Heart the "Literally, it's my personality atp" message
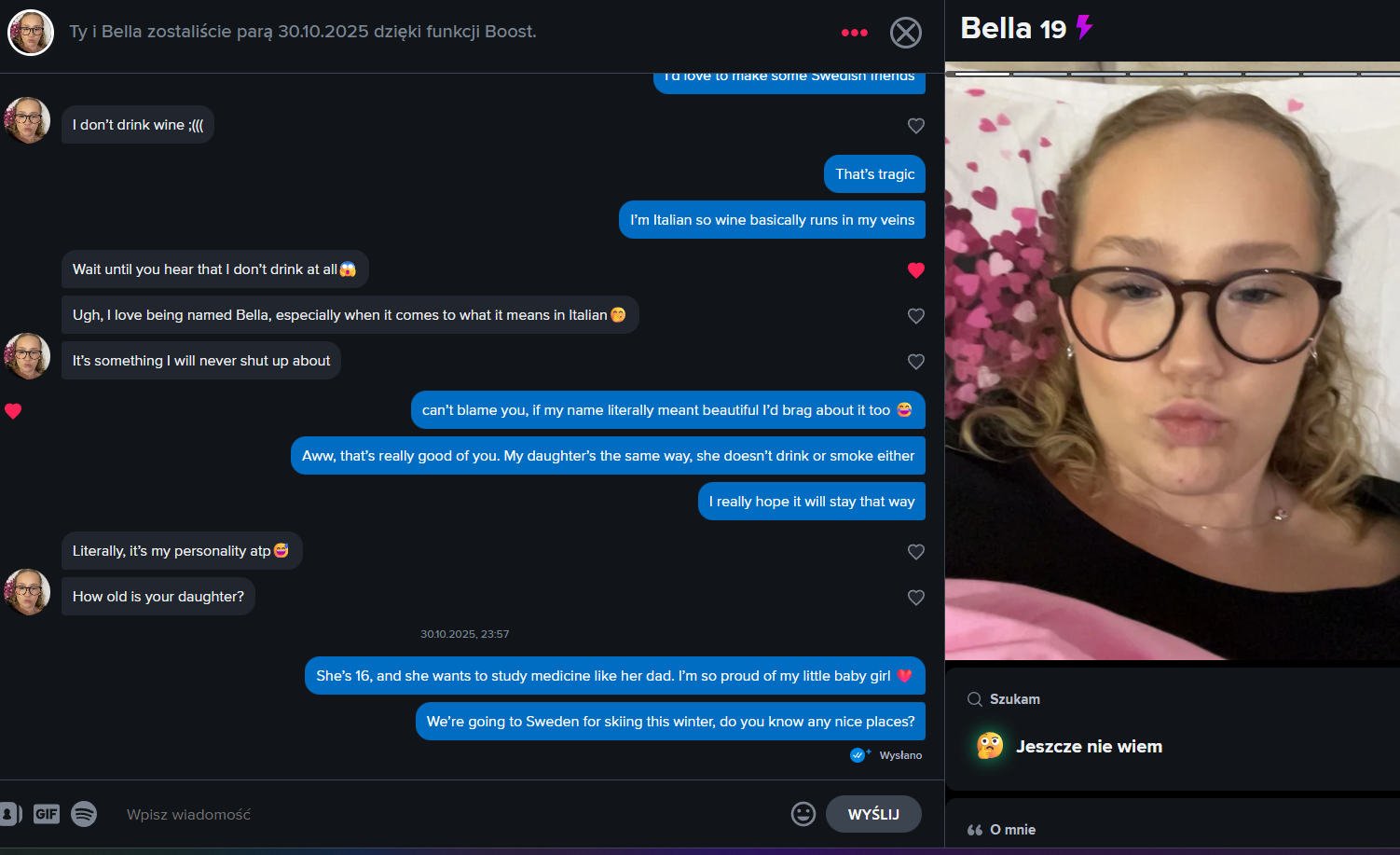Viewport: 1400px width, 855px height. coord(916,551)
